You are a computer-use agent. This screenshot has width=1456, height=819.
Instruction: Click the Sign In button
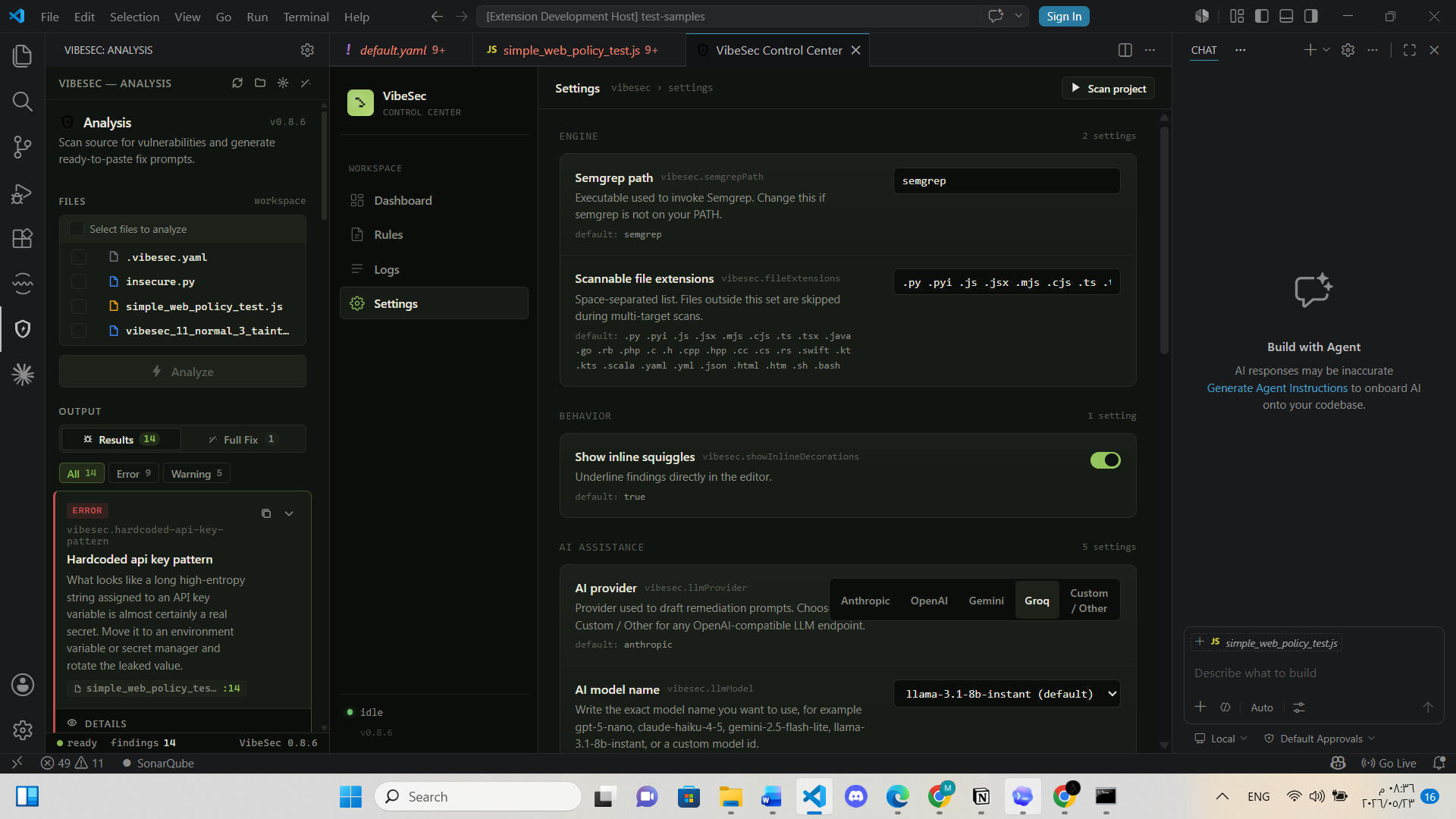pos(1064,16)
